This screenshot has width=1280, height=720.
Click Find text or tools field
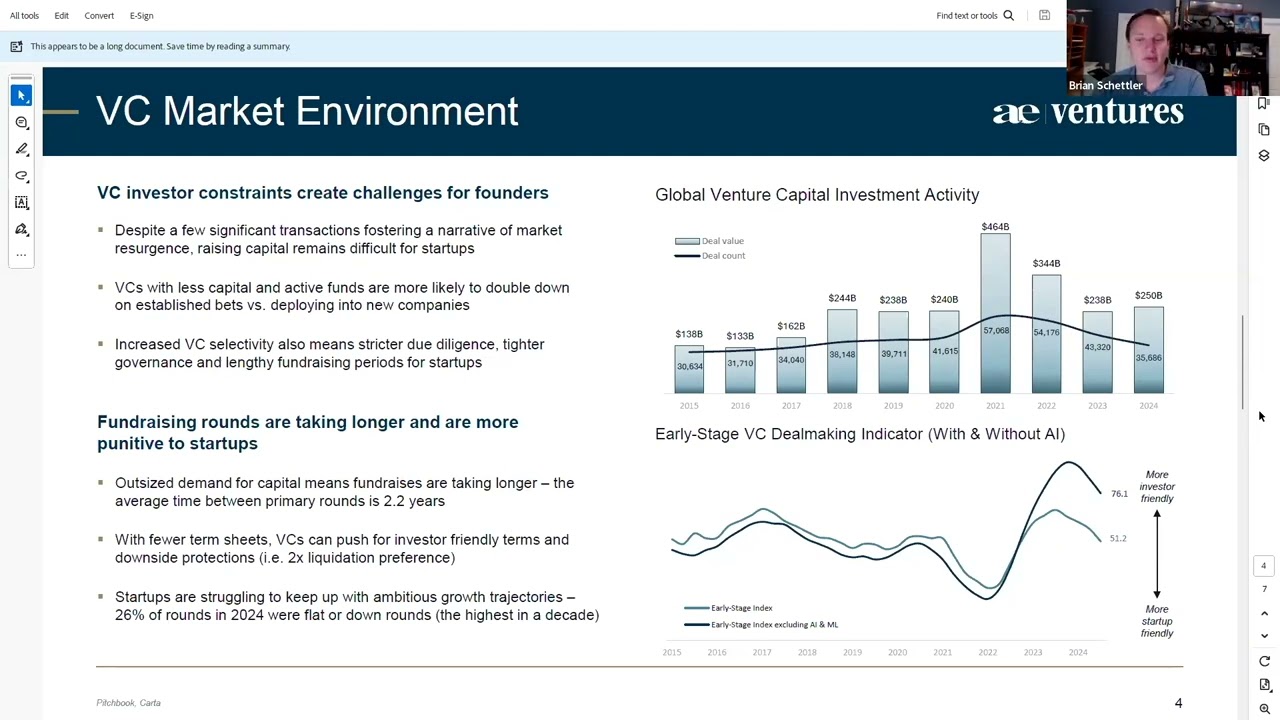(x=966, y=15)
